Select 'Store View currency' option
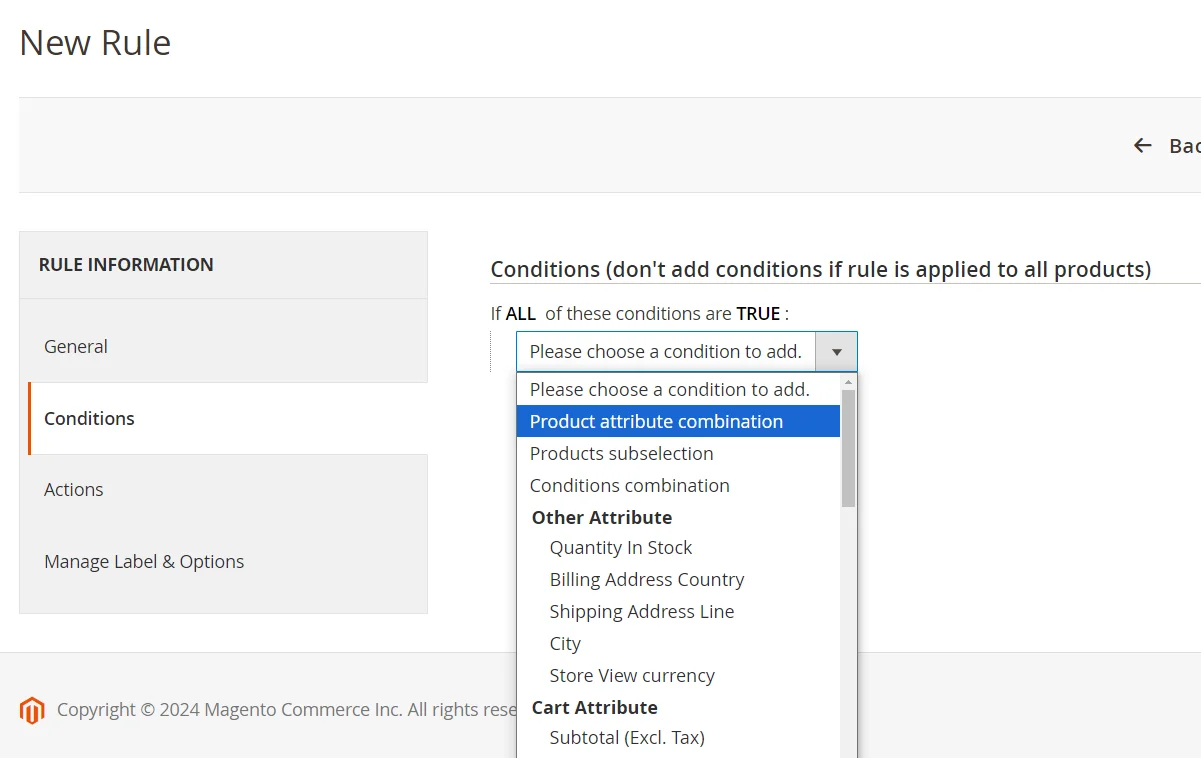This screenshot has height=758, width=1201. click(x=632, y=676)
